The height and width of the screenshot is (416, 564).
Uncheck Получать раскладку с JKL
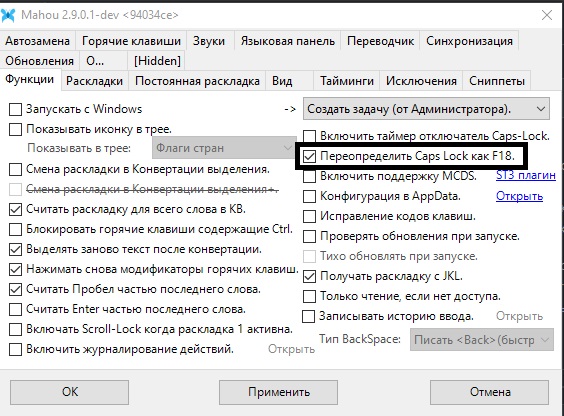tap(309, 276)
